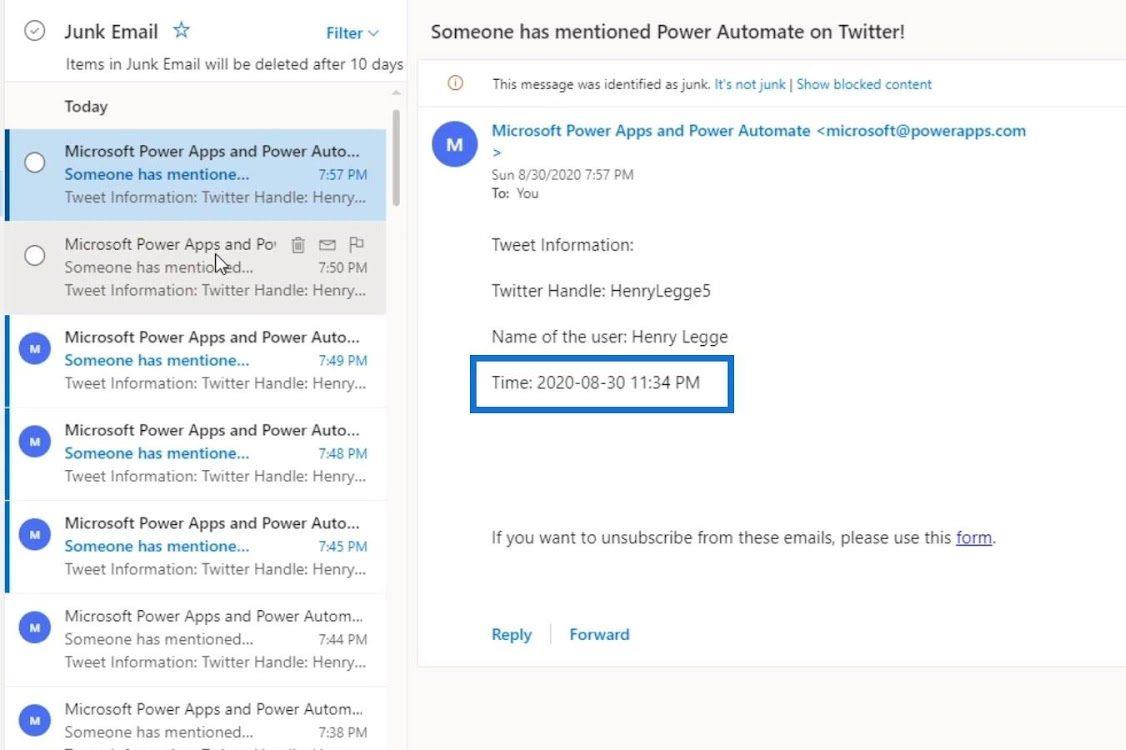Click the message list scrollbar thumb
The image size is (1126, 750).
click(396, 158)
